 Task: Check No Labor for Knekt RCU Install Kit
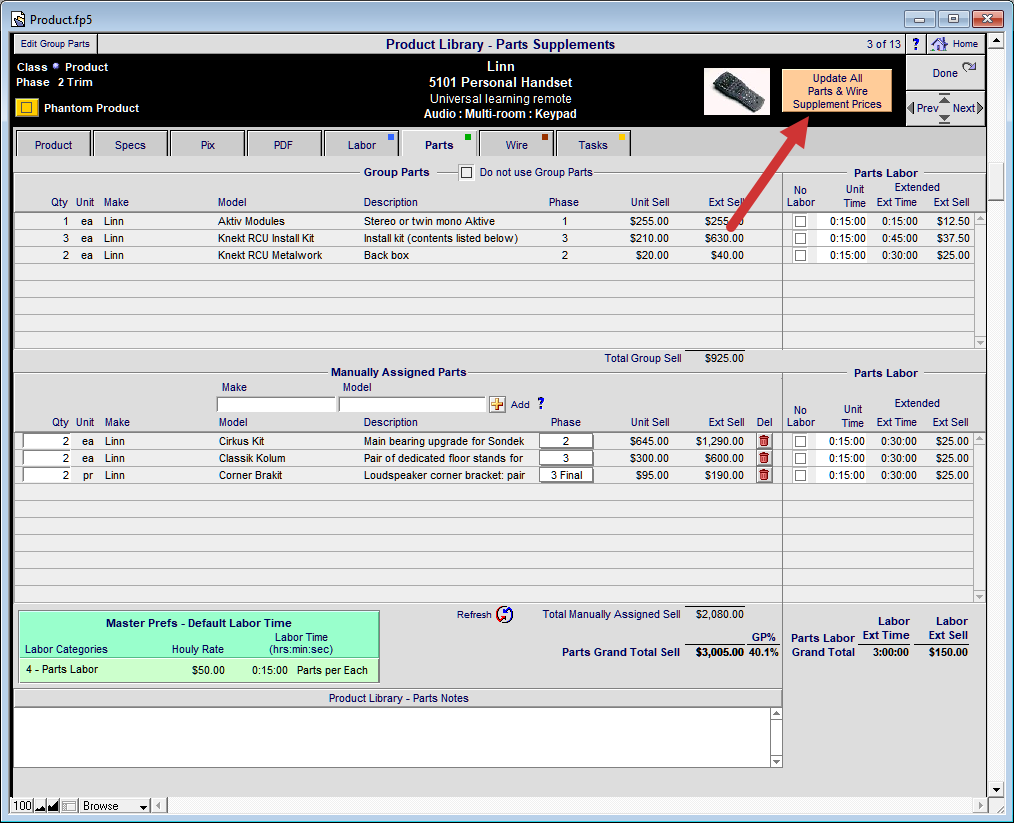point(800,238)
